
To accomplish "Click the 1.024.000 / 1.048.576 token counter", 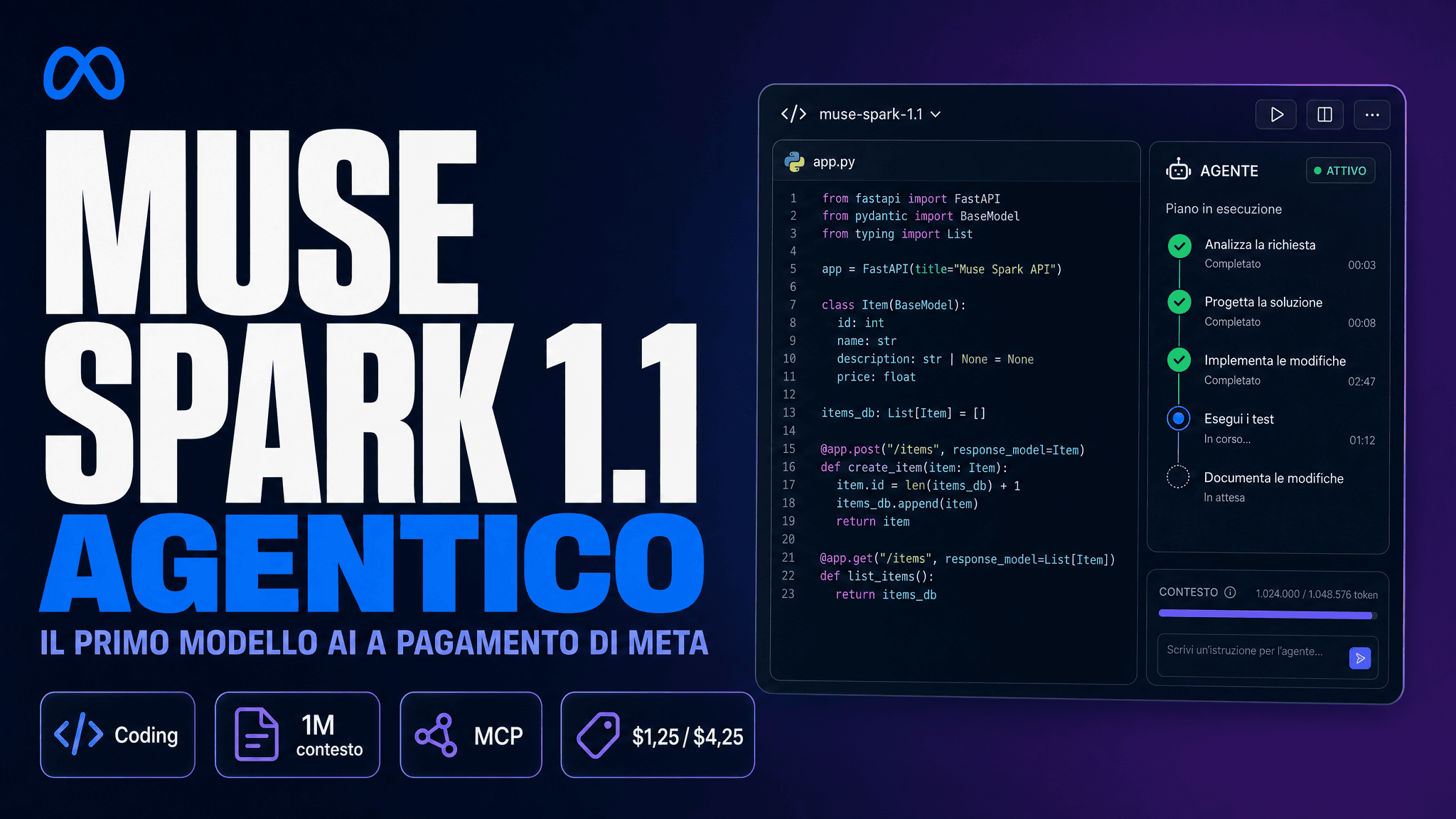I will [x=1317, y=594].
